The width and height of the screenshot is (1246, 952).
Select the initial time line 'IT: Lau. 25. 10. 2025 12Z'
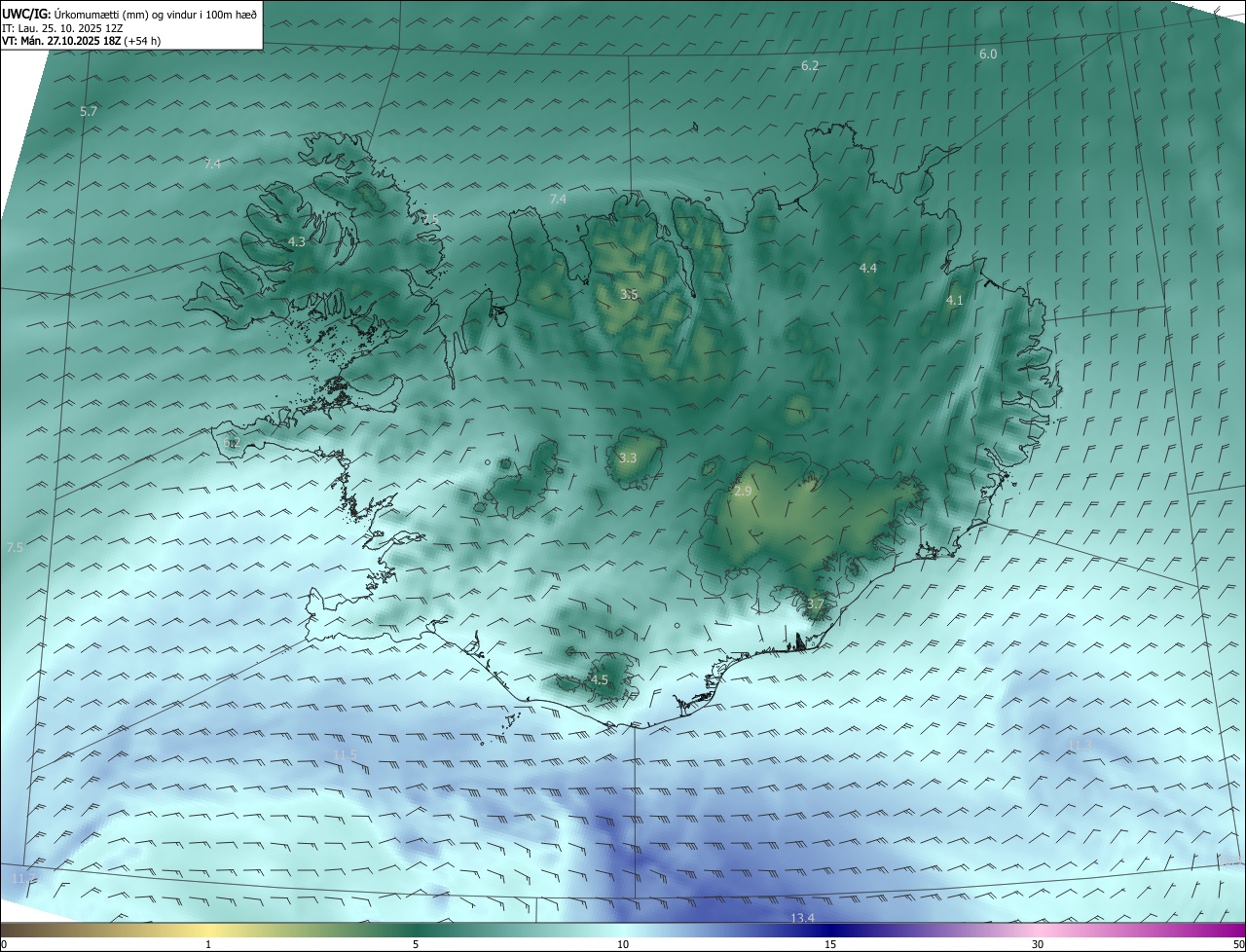(x=62, y=28)
